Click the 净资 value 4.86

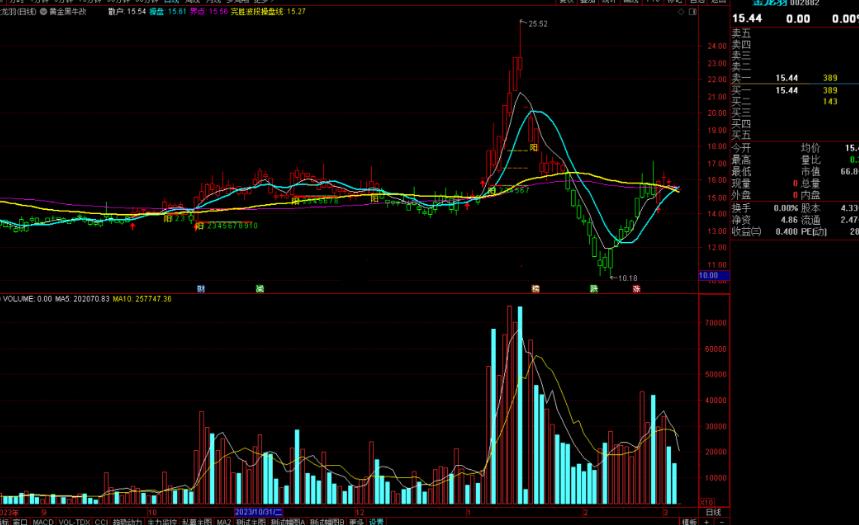[789, 220]
